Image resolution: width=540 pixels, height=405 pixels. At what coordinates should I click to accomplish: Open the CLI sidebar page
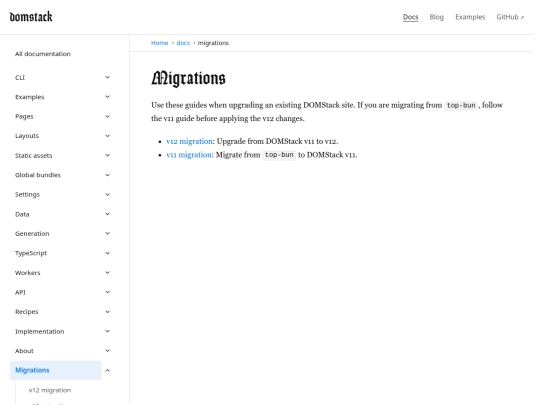coord(20,77)
